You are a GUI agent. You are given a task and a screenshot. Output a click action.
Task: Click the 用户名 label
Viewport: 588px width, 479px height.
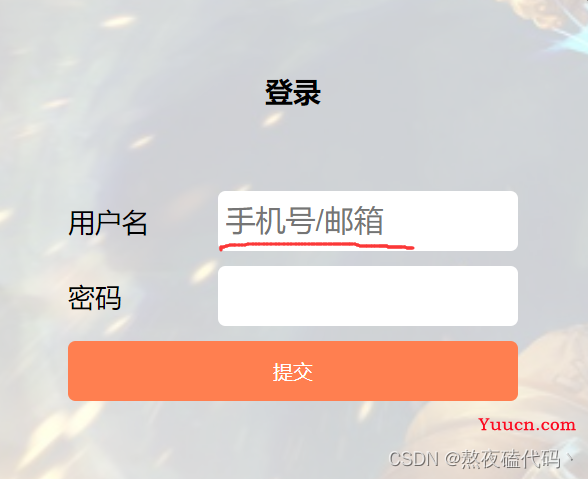(x=108, y=223)
